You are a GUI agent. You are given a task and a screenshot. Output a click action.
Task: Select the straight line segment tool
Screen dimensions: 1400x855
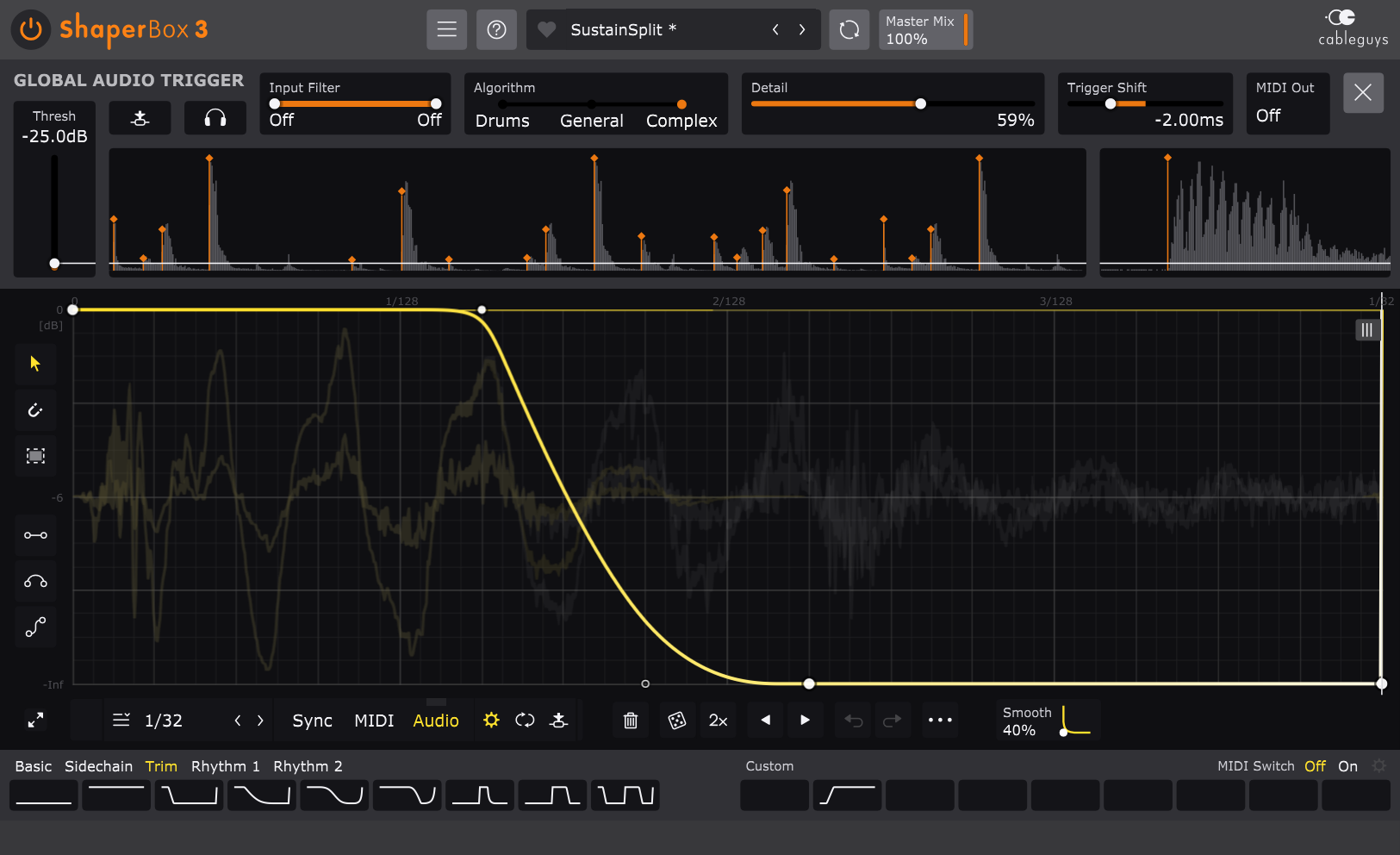click(35, 535)
